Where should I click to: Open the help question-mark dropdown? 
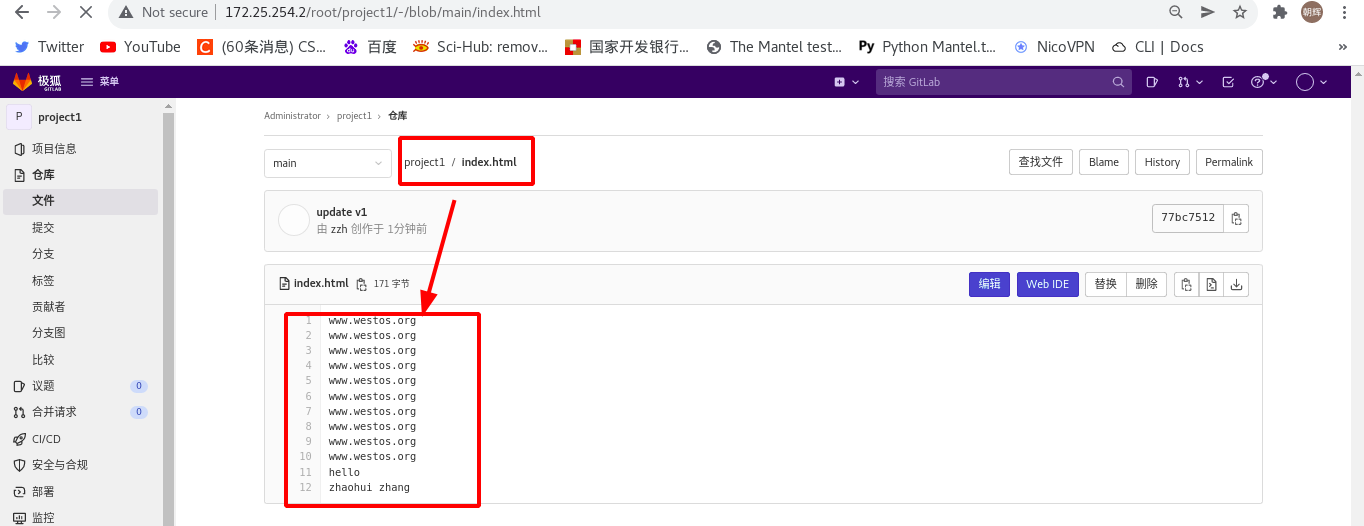click(1265, 82)
